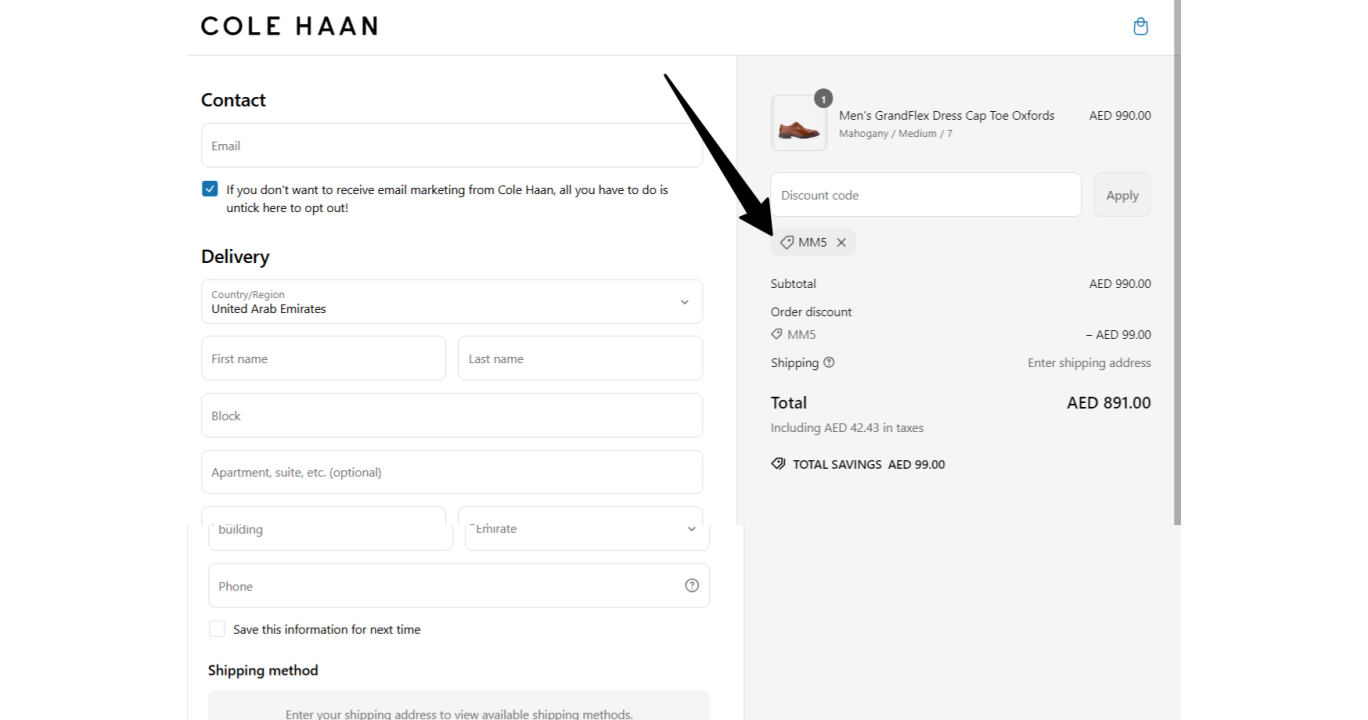Click the oxford shoe product thumbnail
The height and width of the screenshot is (720, 1368).
[x=799, y=123]
